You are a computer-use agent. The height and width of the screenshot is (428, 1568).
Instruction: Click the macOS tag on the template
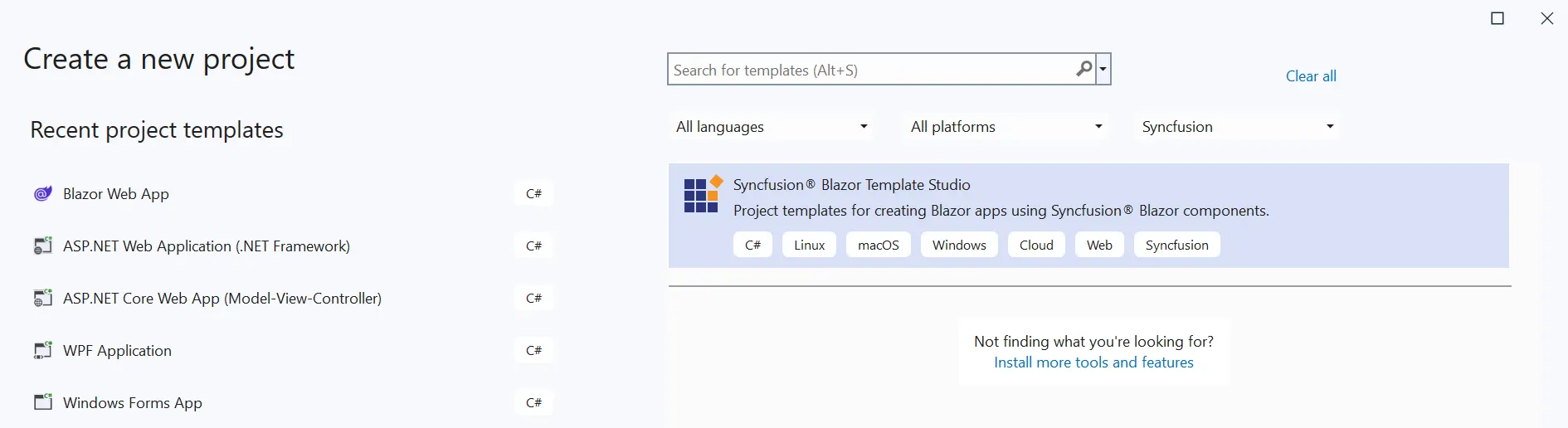pos(878,246)
